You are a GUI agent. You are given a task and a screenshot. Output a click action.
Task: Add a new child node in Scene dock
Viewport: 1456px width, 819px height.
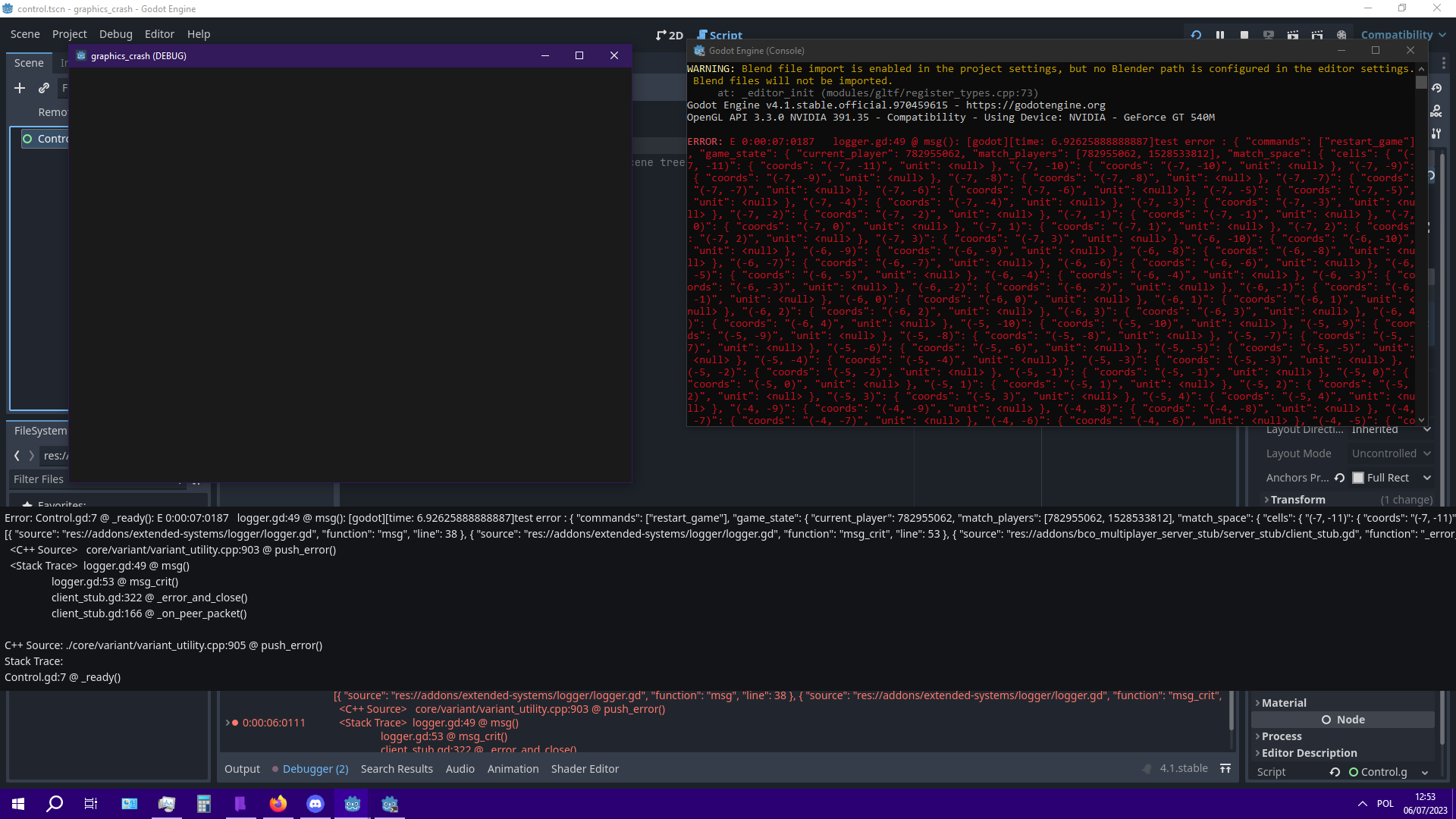pyautogui.click(x=20, y=88)
